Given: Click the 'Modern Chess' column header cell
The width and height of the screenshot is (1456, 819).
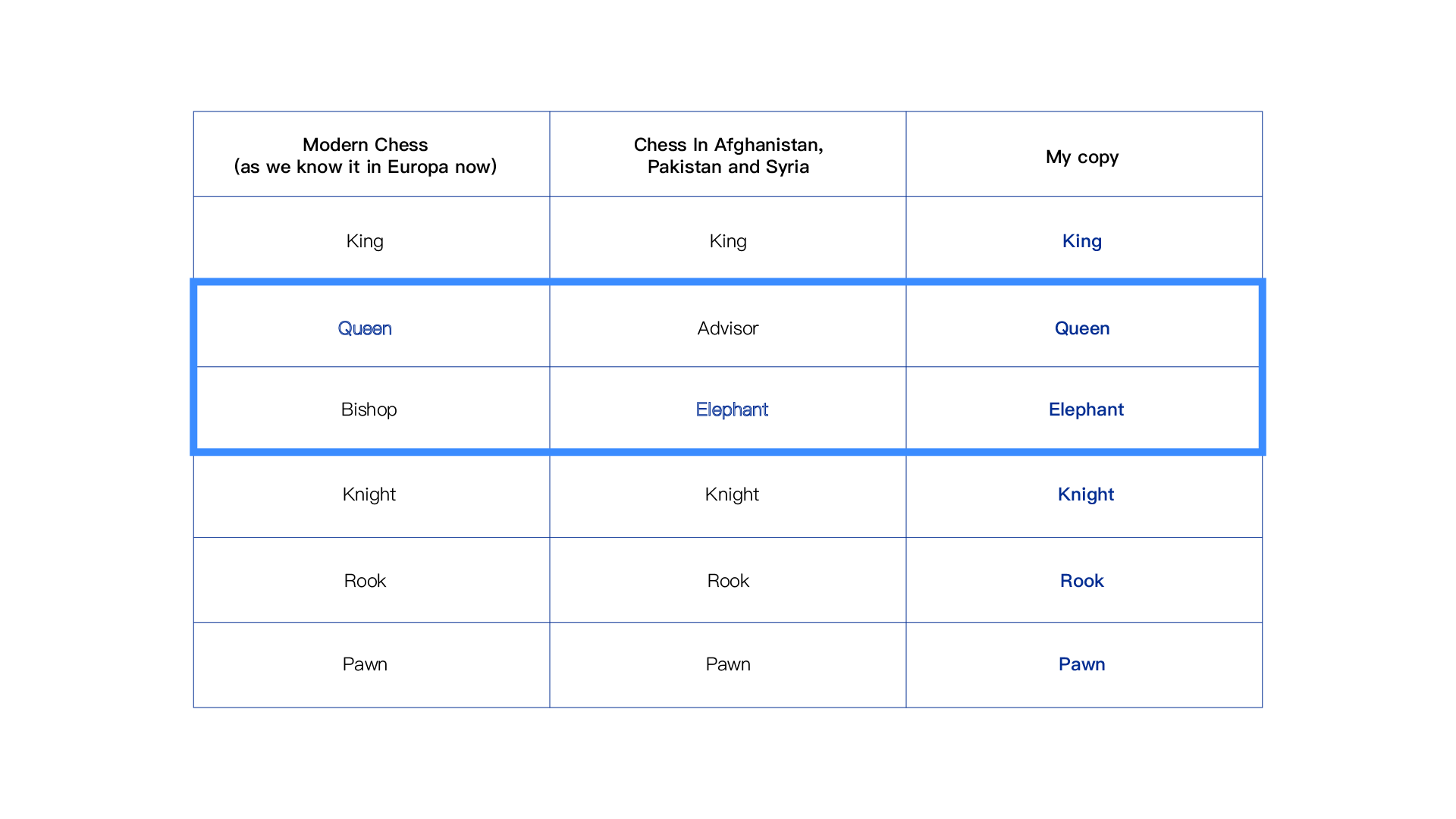Looking at the screenshot, I should [365, 155].
